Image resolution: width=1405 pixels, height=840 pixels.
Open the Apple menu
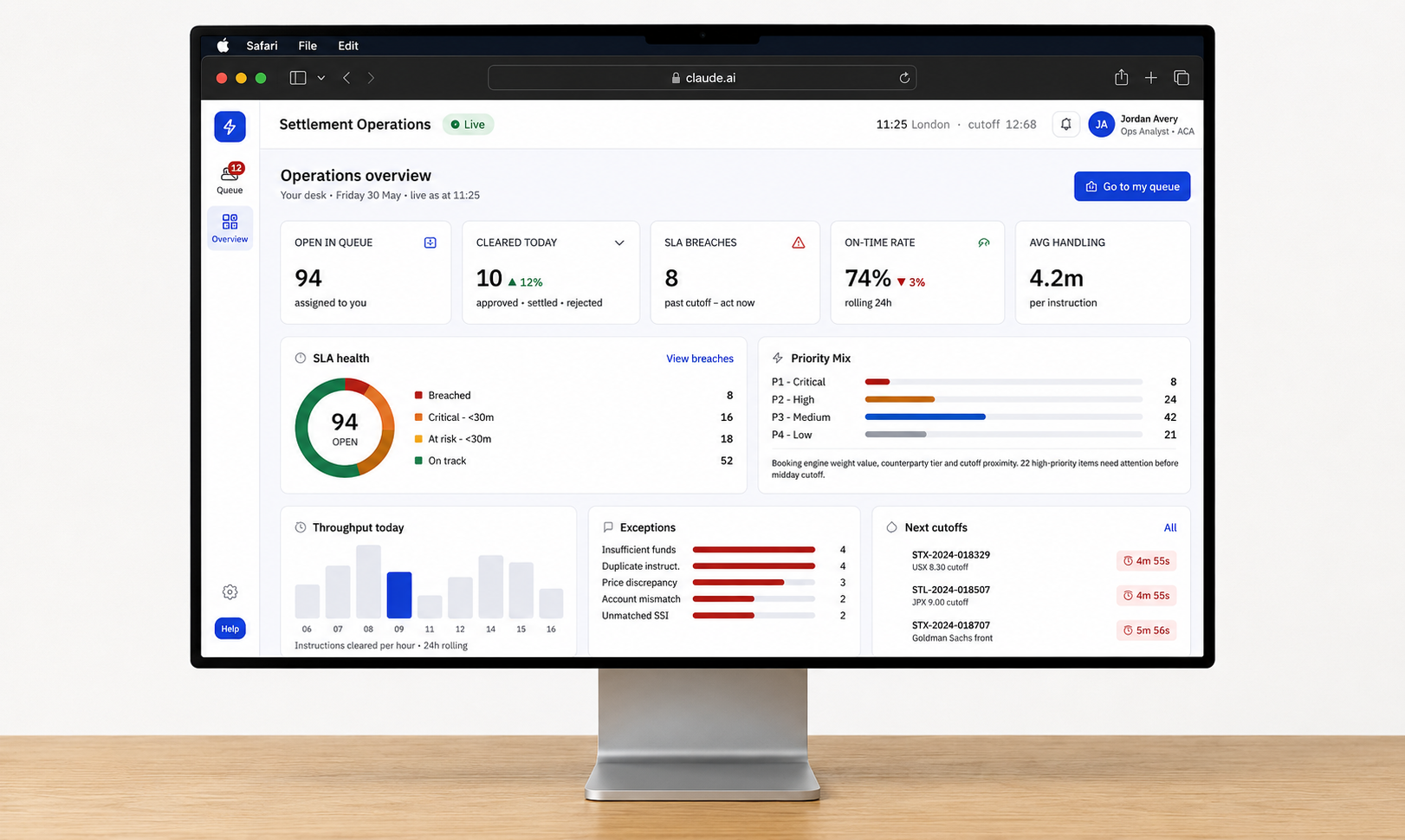(x=223, y=45)
